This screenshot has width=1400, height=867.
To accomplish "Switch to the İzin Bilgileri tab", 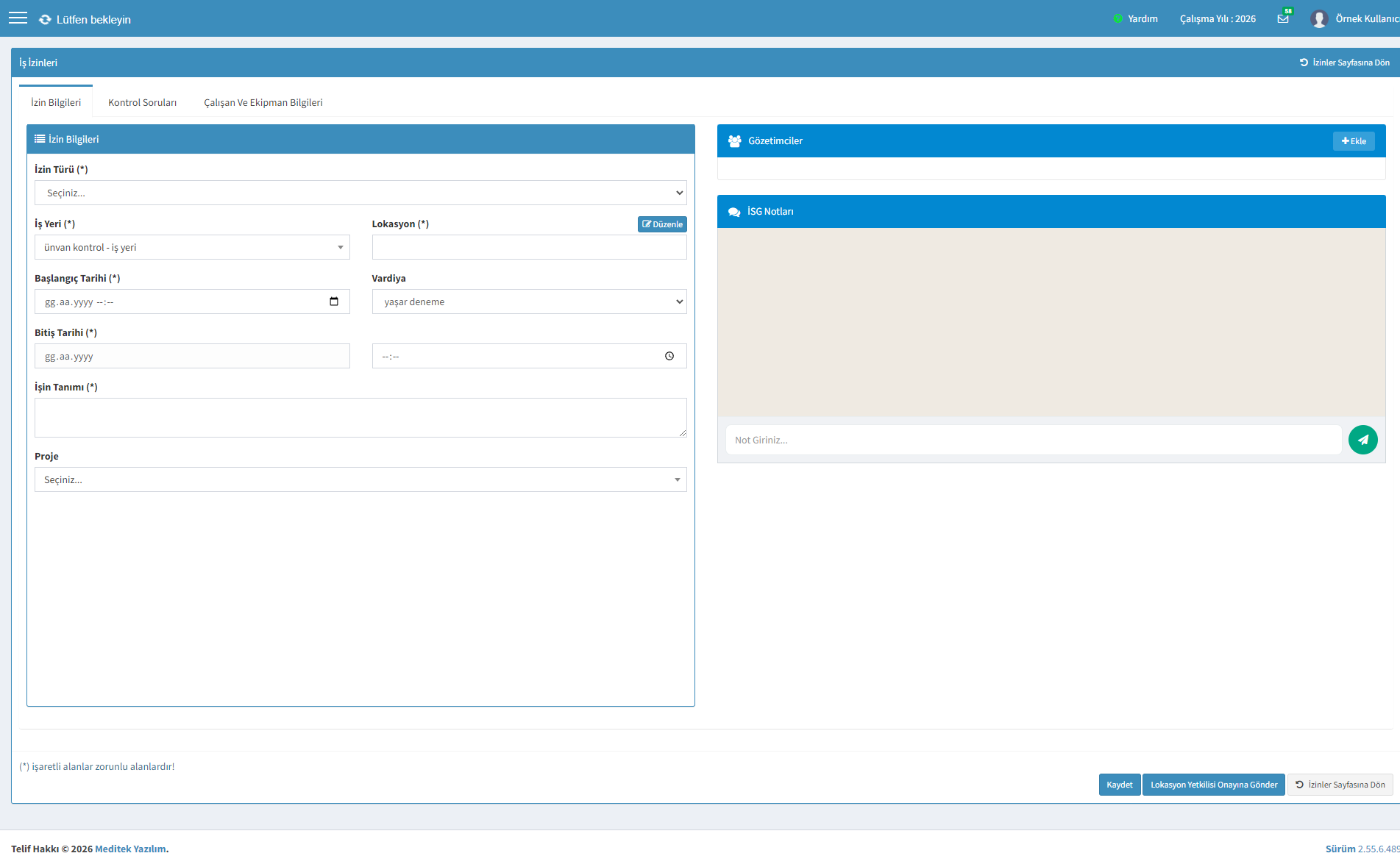I will point(56,102).
